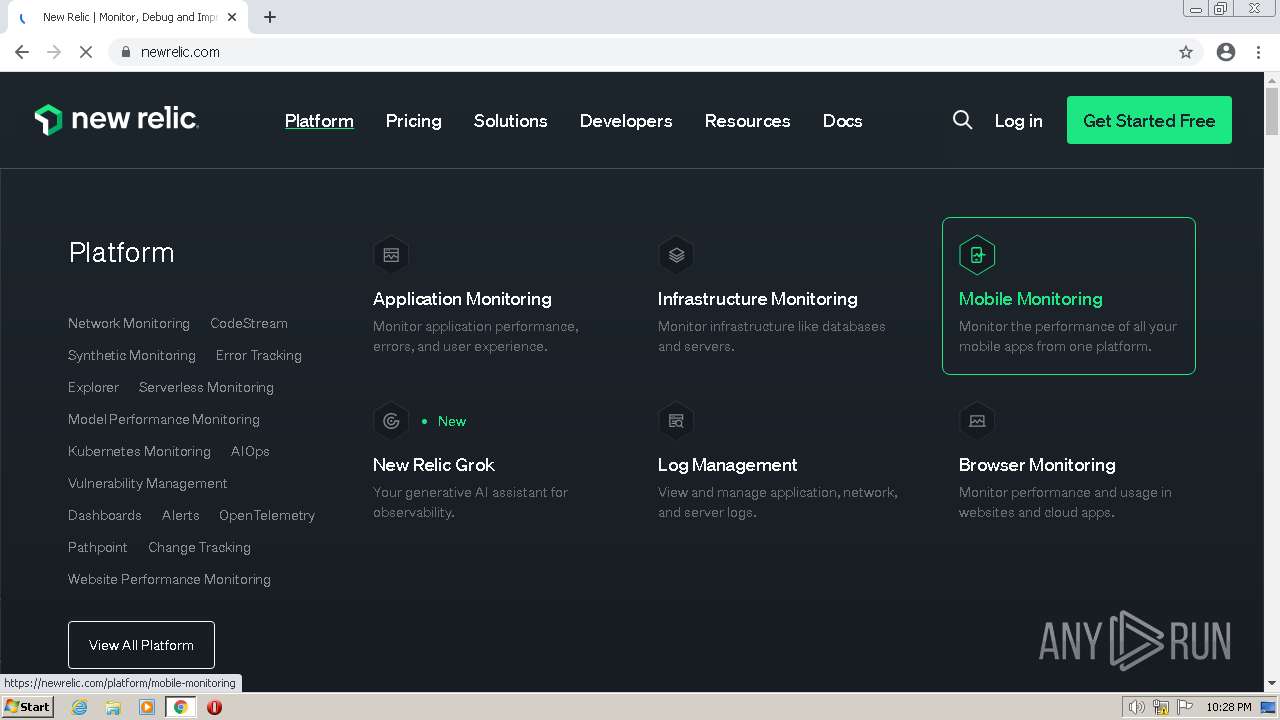The image size is (1280, 720).
Task: Open the Windows Start menu
Action: [x=28, y=707]
